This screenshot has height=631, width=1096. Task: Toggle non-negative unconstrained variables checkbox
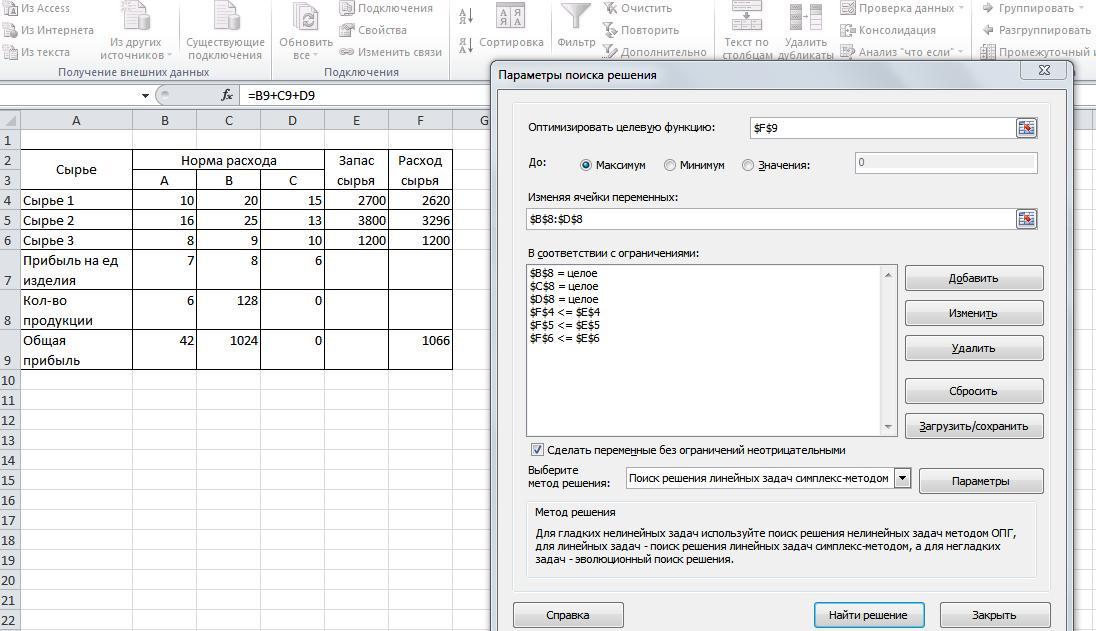(537, 450)
